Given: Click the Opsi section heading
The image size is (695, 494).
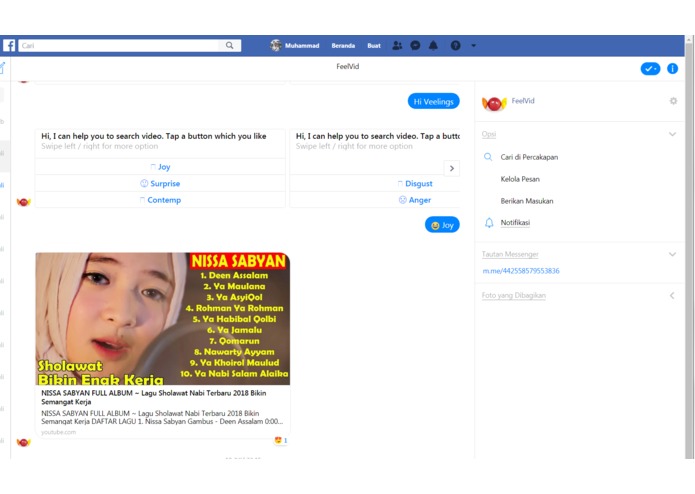Looking at the screenshot, I should point(489,134).
